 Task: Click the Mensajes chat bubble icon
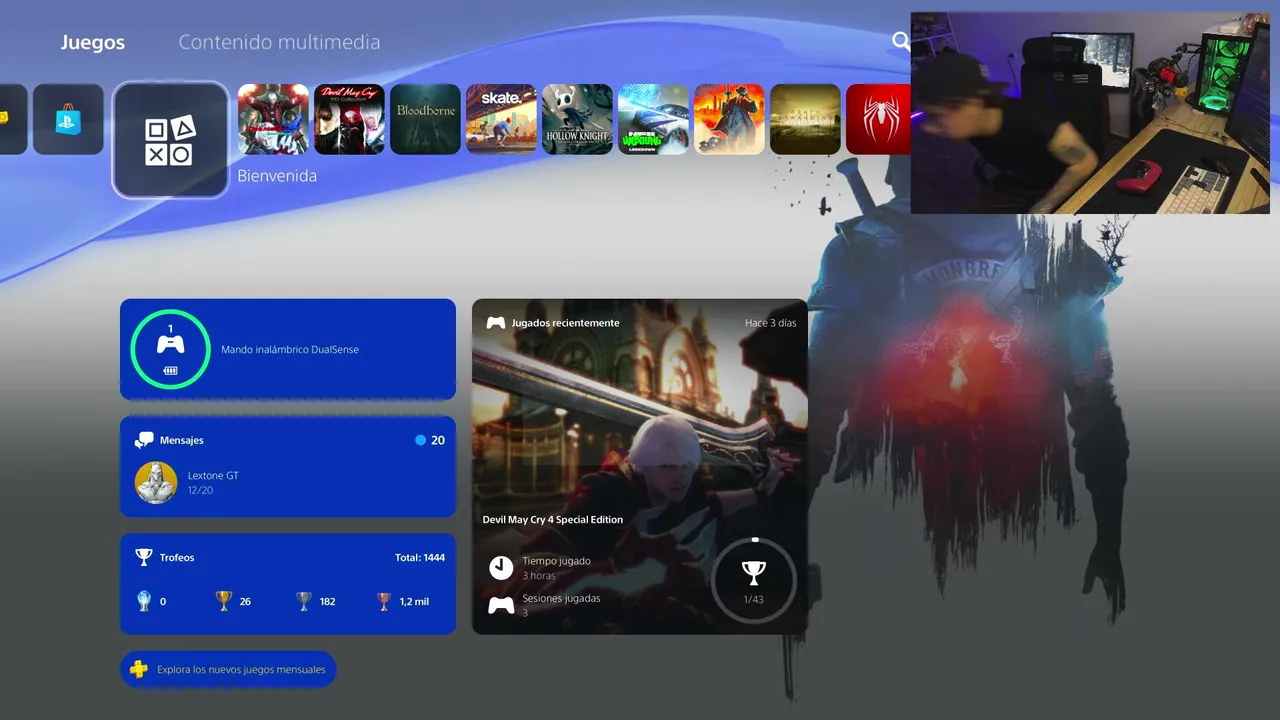coord(144,440)
